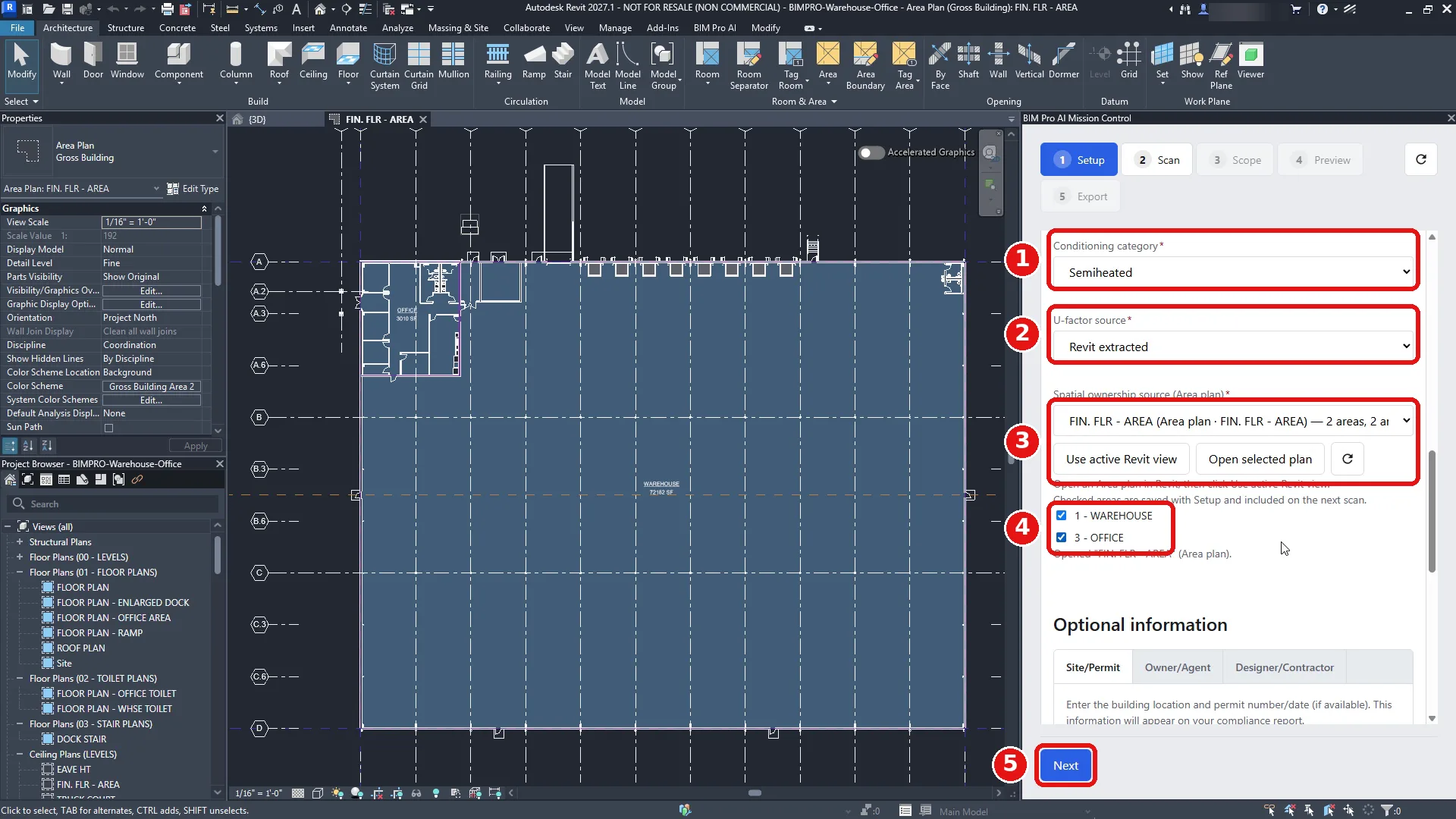Open ROOF PLAN view in browser
This screenshot has height=819, width=1456.
pos(80,648)
